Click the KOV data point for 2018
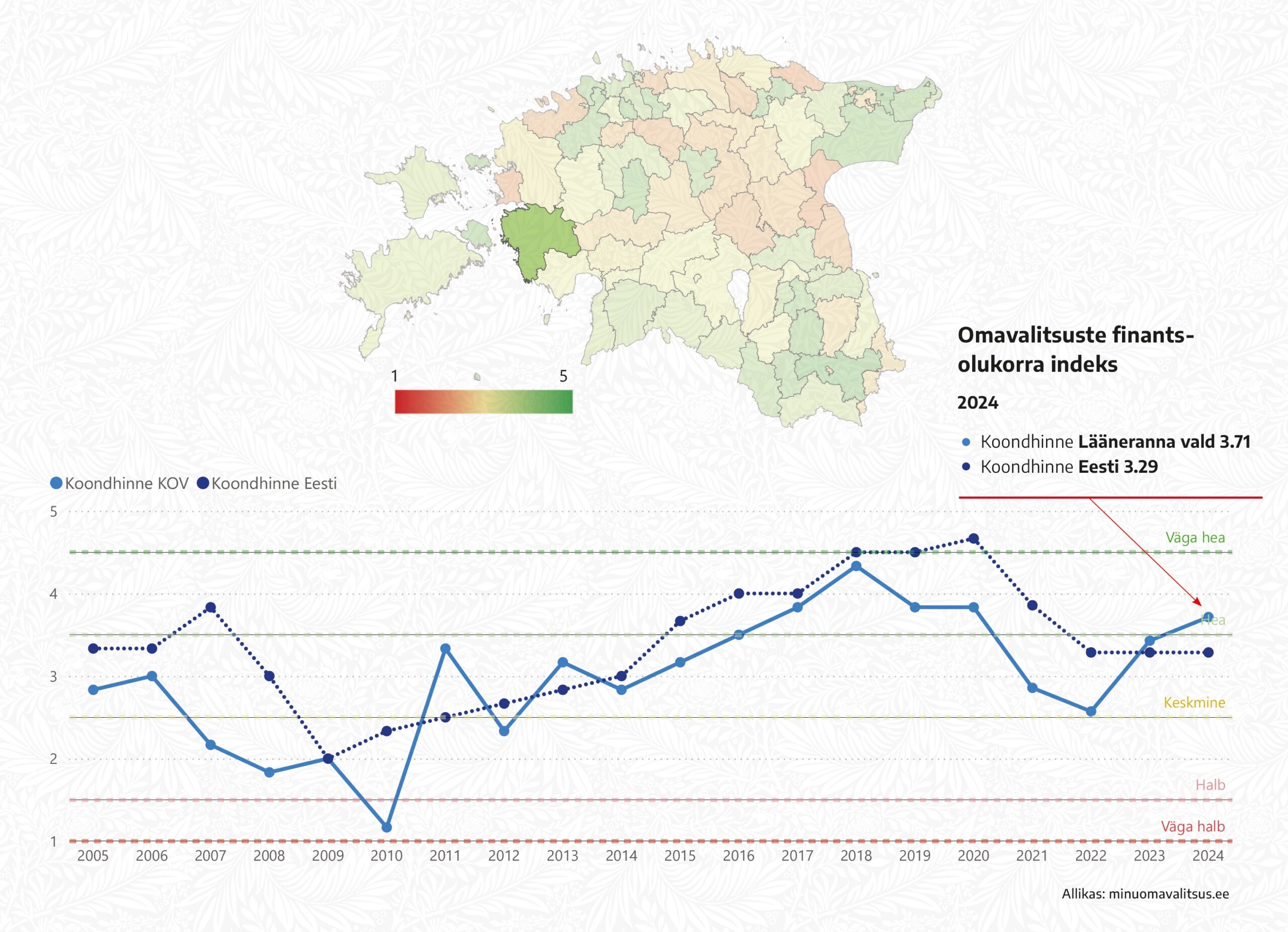The width and height of the screenshot is (1288, 932). 856,566
